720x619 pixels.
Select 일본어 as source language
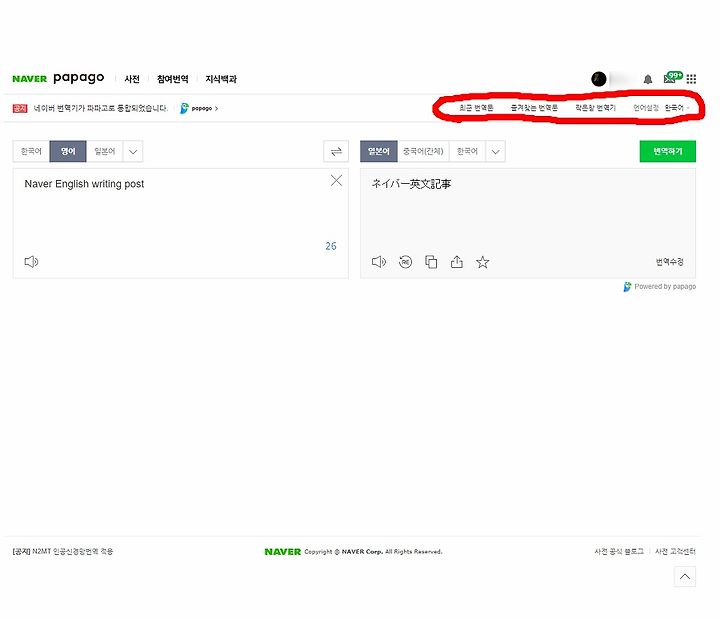click(x=105, y=151)
